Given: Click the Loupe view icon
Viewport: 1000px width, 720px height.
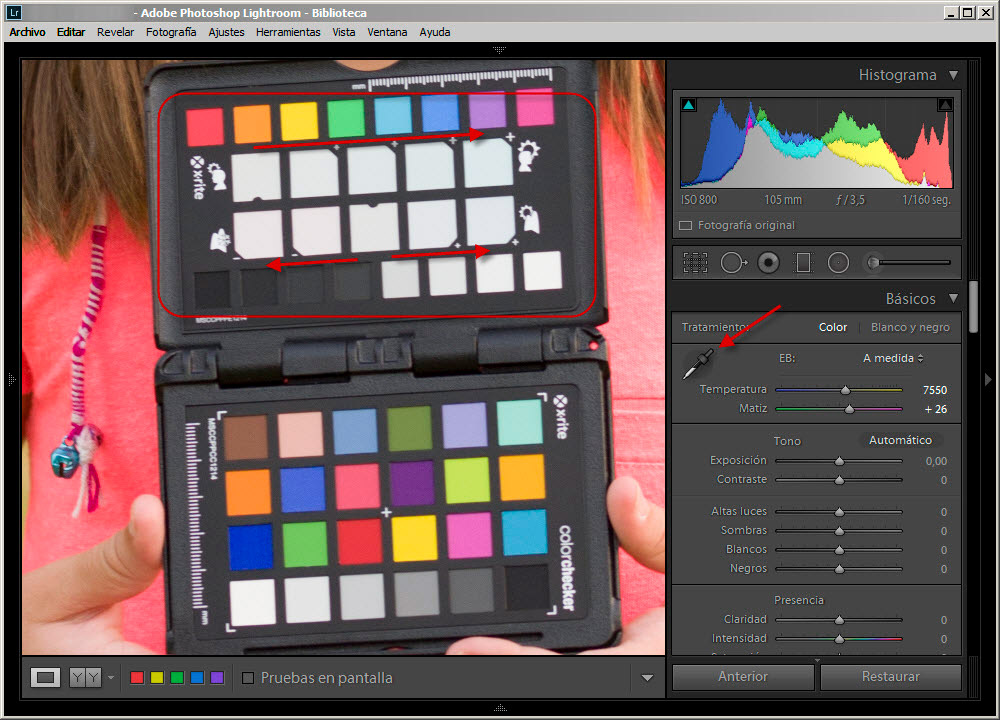Looking at the screenshot, I should click(x=44, y=677).
